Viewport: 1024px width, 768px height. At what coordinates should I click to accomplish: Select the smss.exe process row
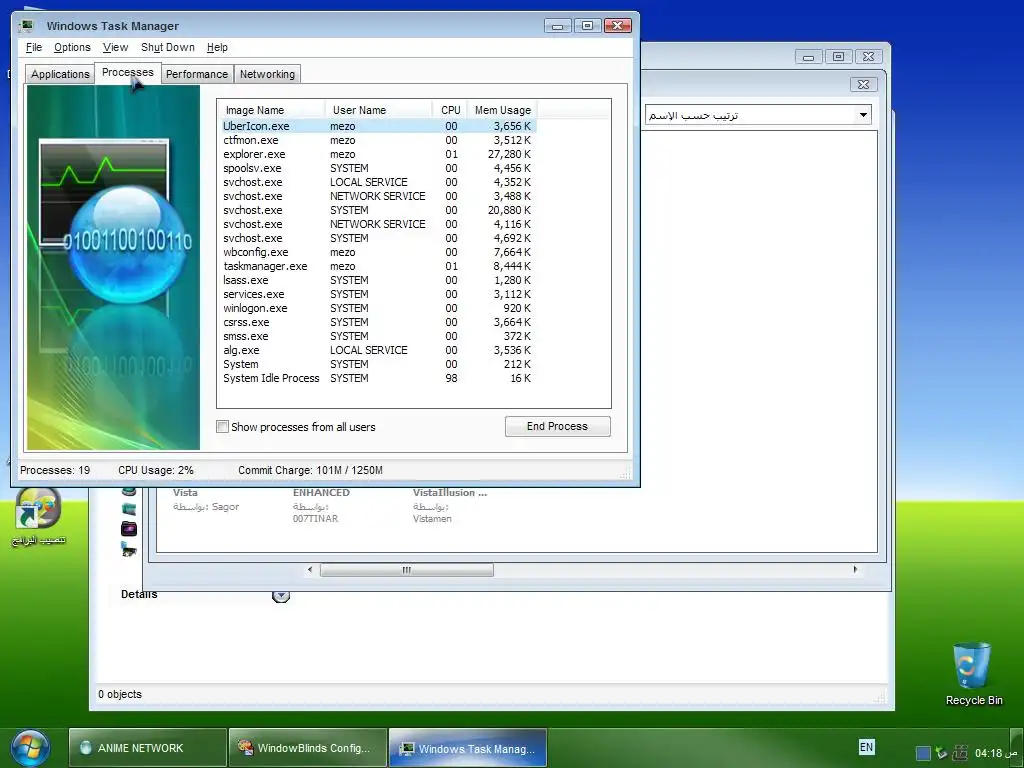[x=377, y=336]
